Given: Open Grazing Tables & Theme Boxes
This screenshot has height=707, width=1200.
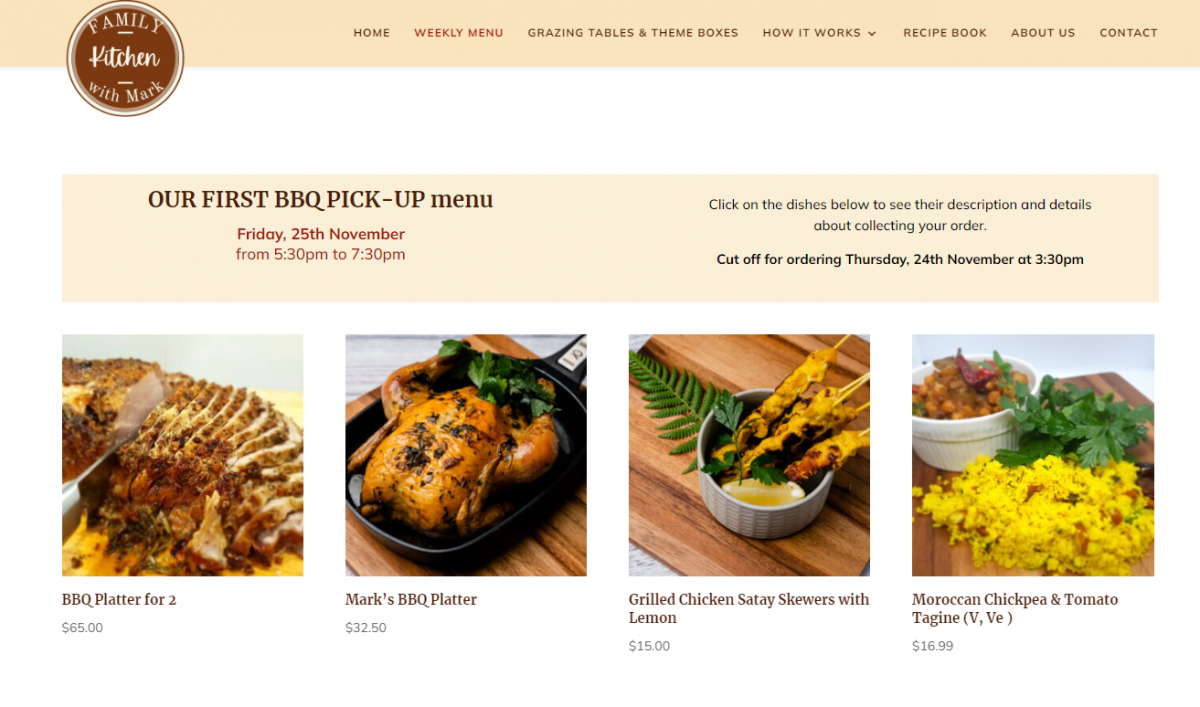Looking at the screenshot, I should pyautogui.click(x=633, y=33).
